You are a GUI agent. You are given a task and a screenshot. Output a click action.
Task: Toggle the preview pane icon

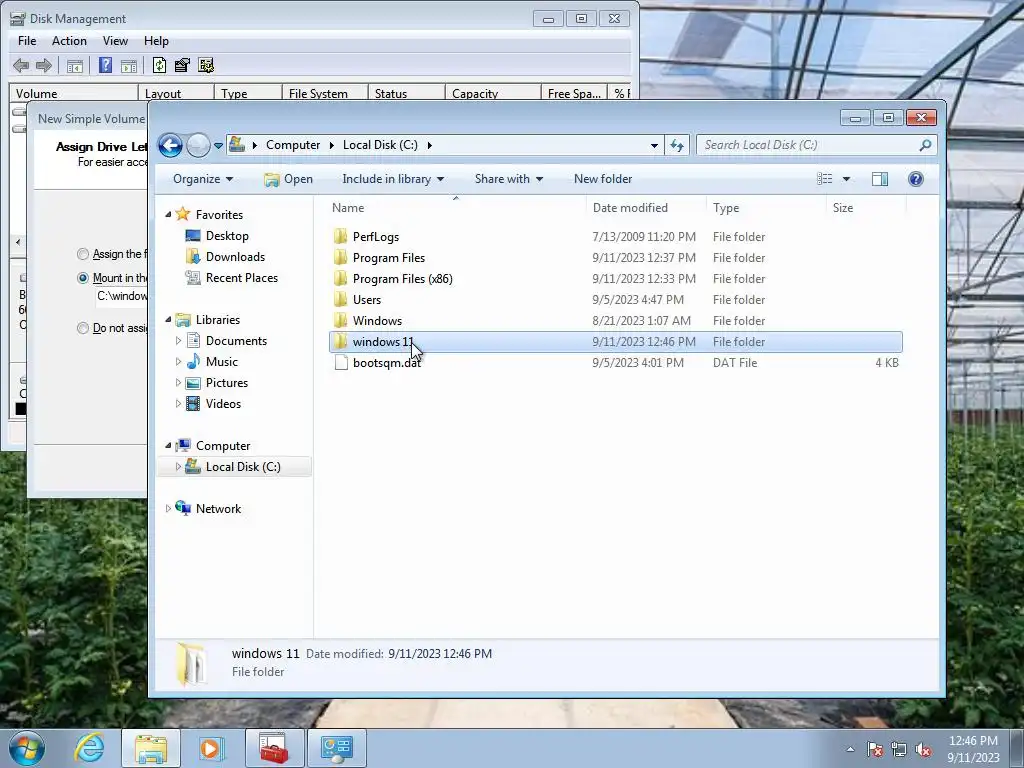pyautogui.click(x=880, y=179)
